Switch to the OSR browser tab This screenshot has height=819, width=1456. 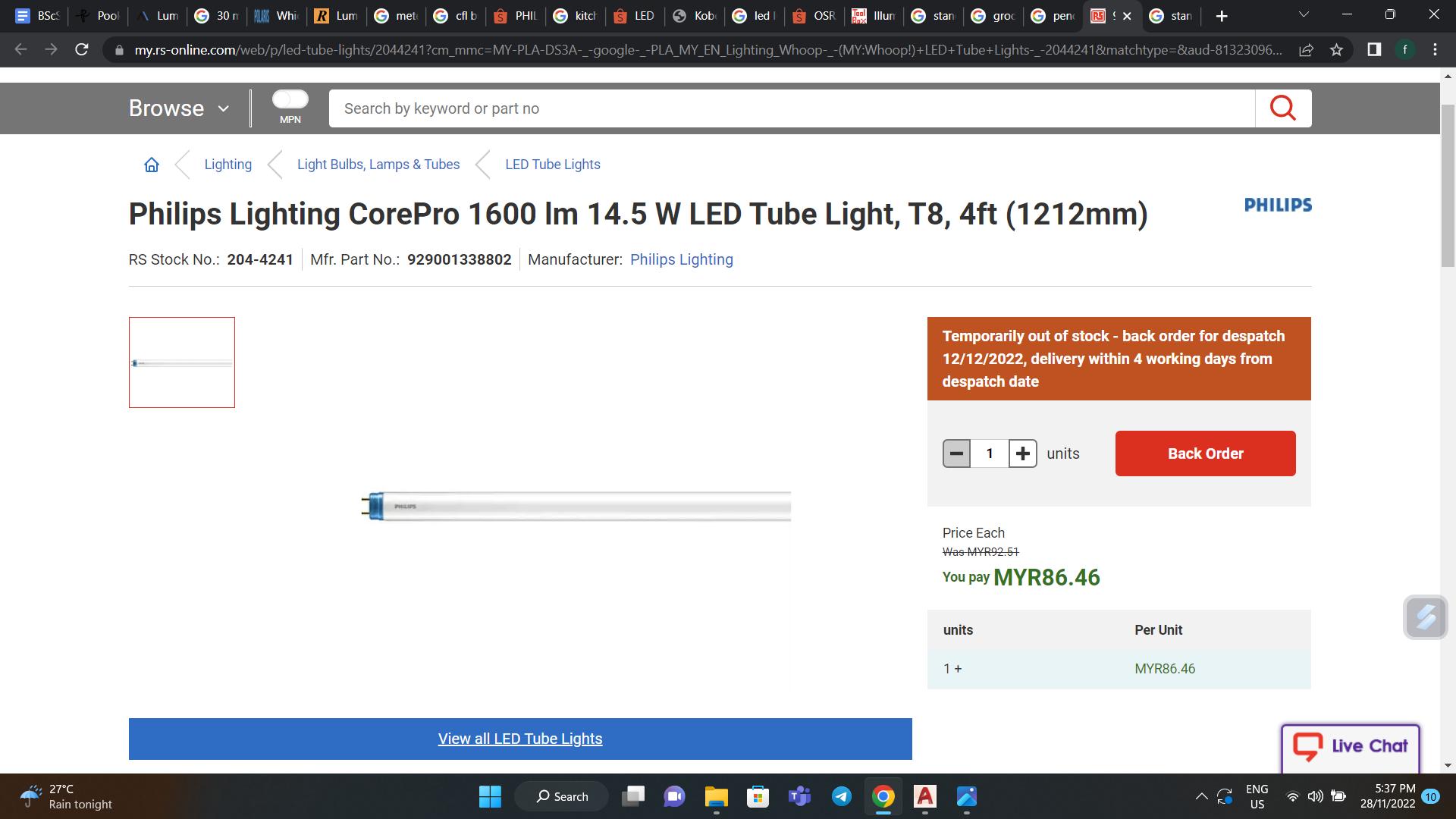pos(814,16)
